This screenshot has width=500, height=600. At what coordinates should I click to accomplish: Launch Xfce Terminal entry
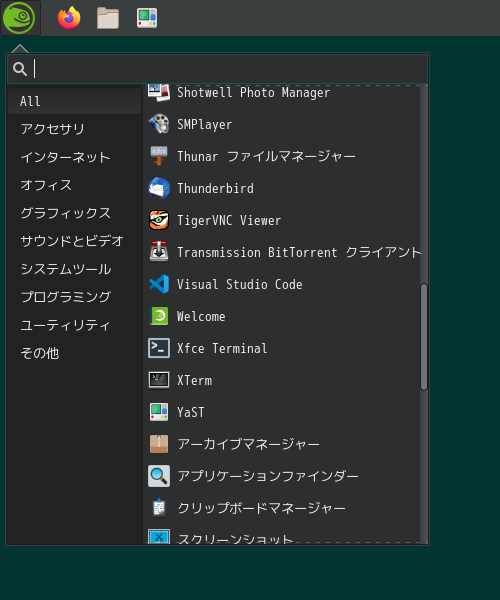tap(282, 348)
